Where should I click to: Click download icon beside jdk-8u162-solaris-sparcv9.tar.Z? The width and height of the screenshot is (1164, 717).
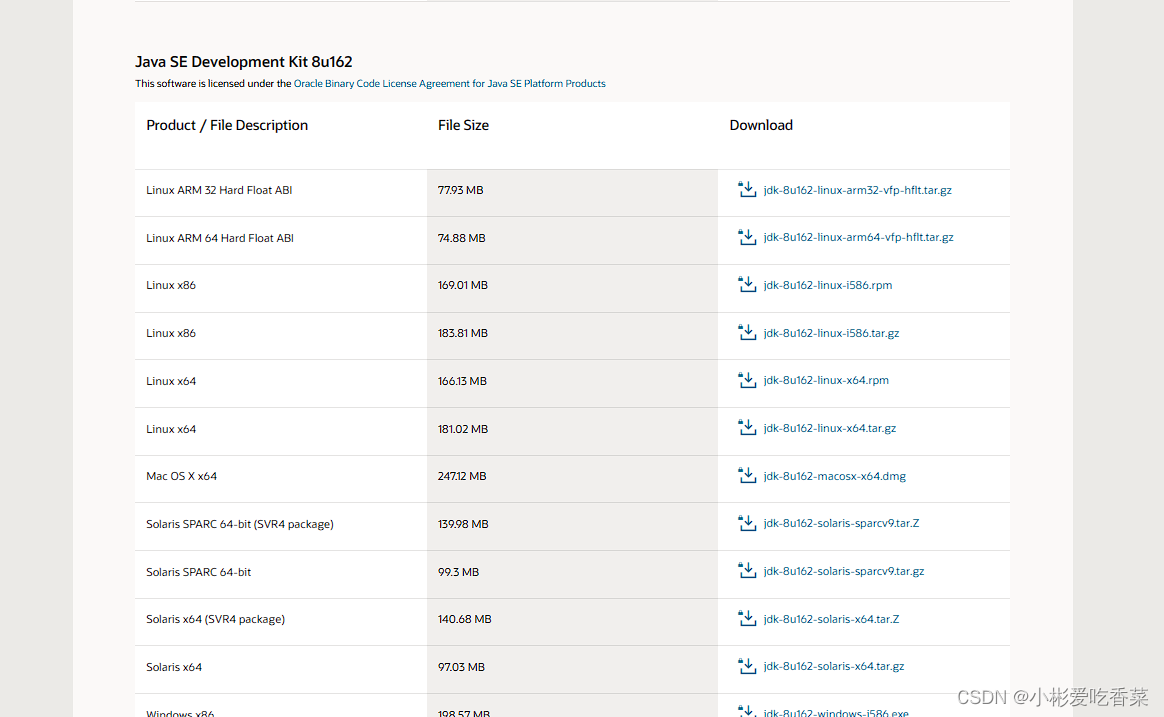click(x=747, y=523)
